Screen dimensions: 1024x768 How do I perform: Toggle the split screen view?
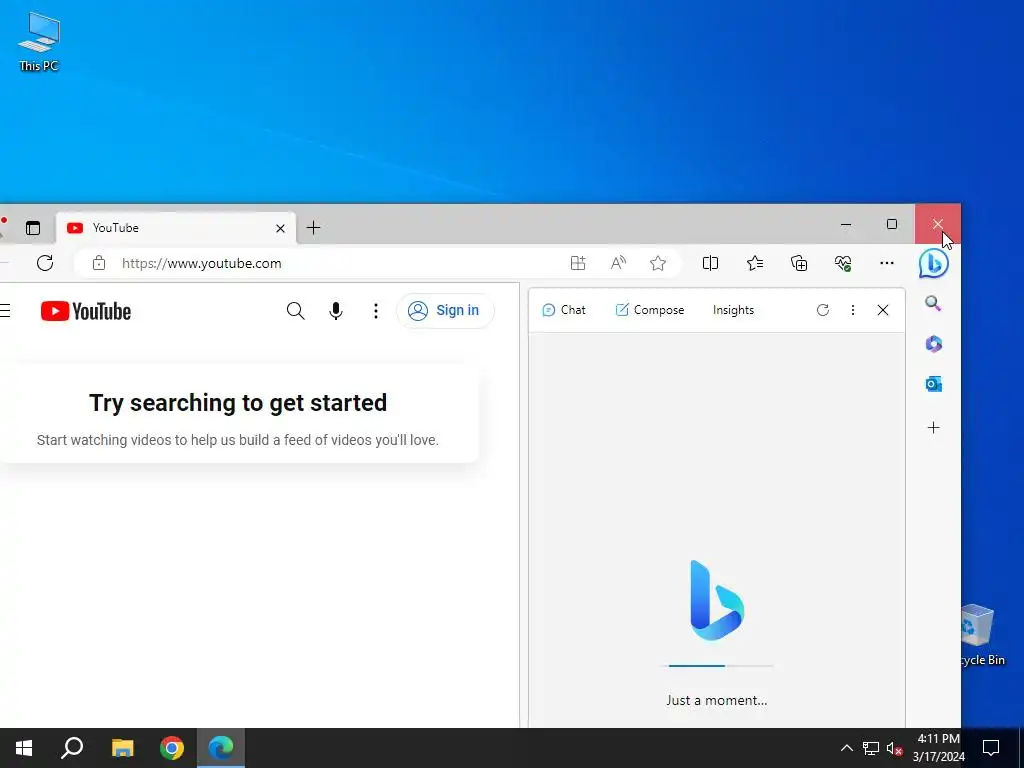711,263
